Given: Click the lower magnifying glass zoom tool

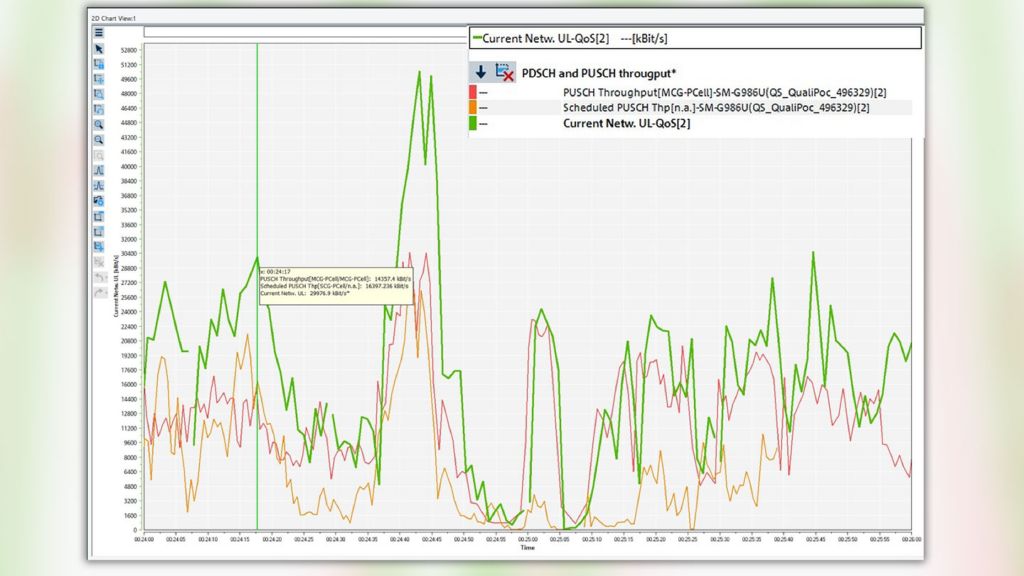Looking at the screenshot, I should [x=99, y=140].
